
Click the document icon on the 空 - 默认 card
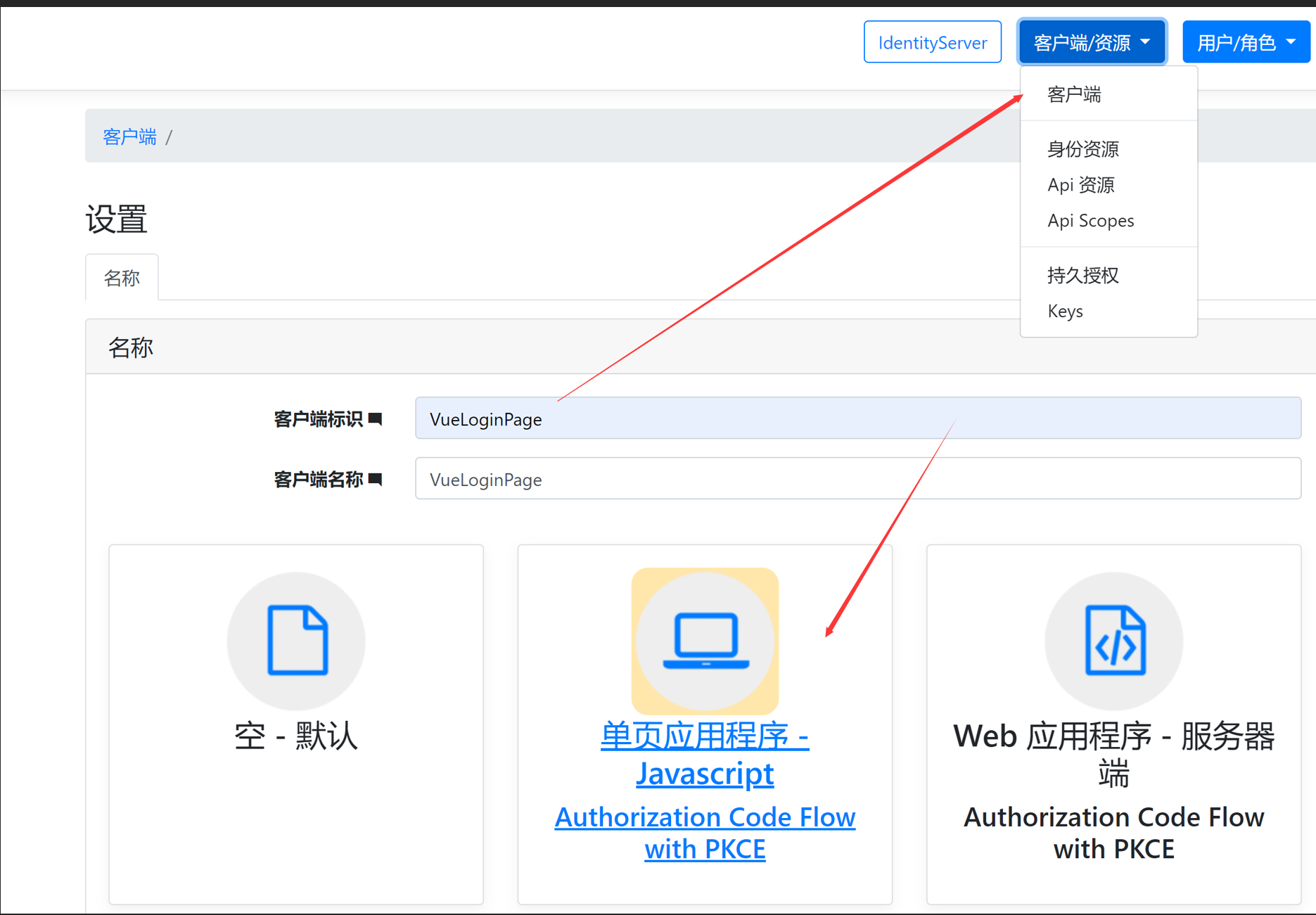click(x=296, y=640)
